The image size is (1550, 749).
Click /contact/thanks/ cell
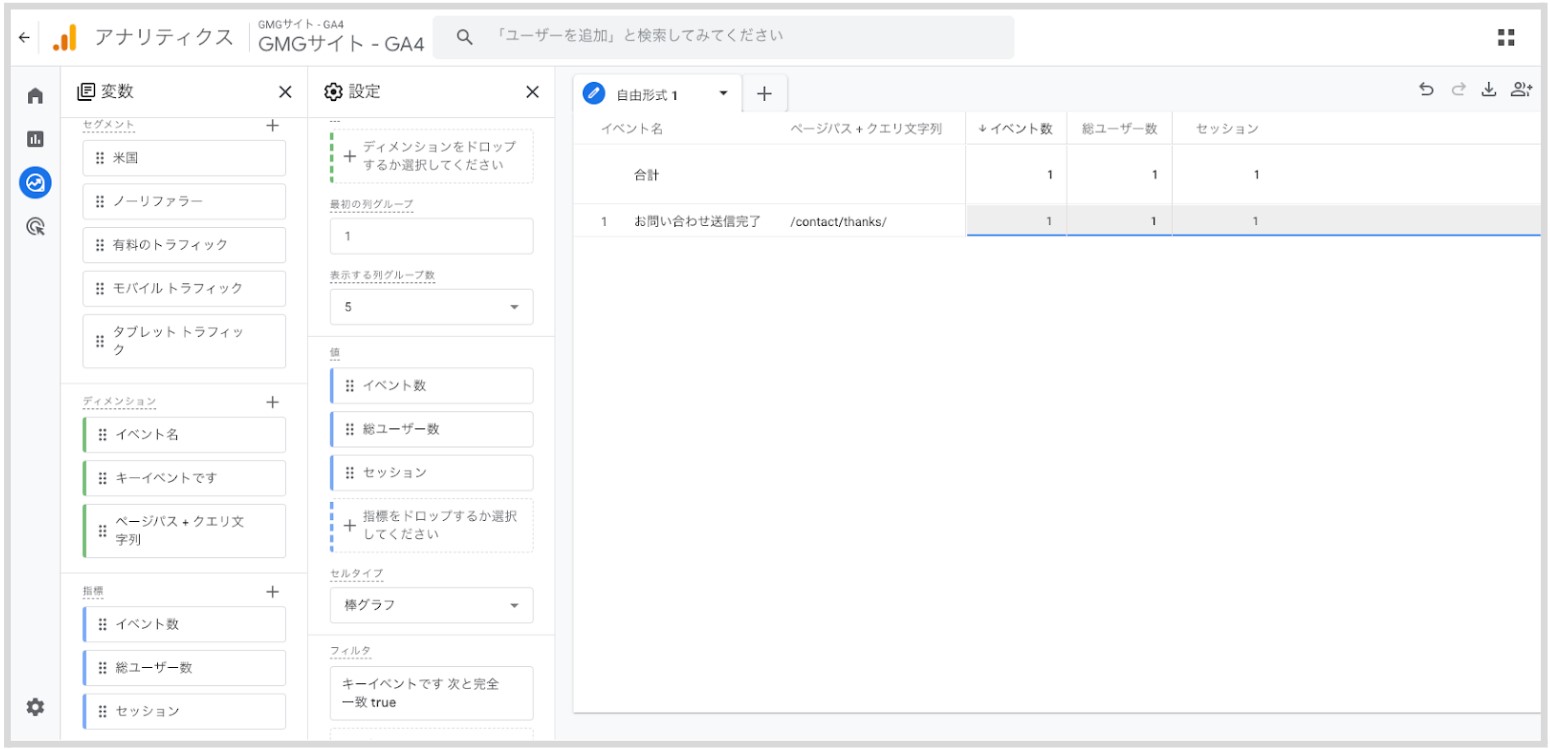pyautogui.click(x=838, y=222)
